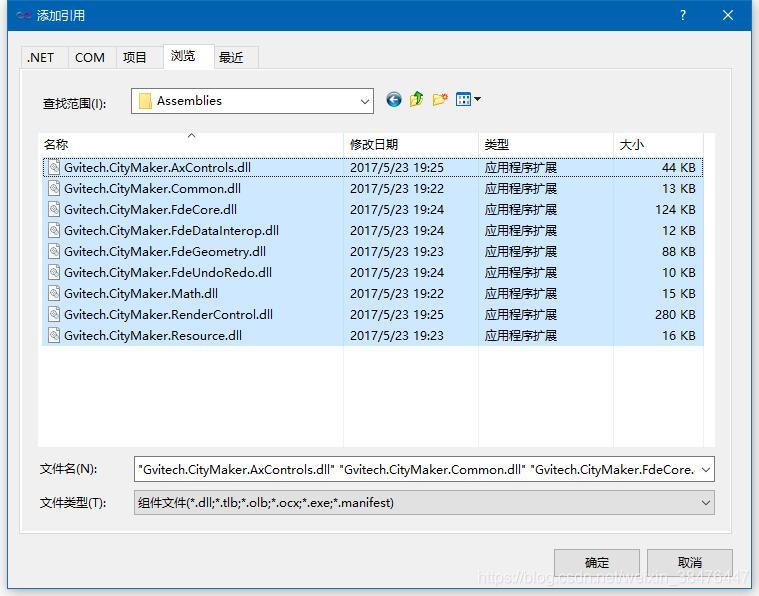Viewport: 759px width, 596px height.
Task: Open the View menu icon
Action: point(468,99)
